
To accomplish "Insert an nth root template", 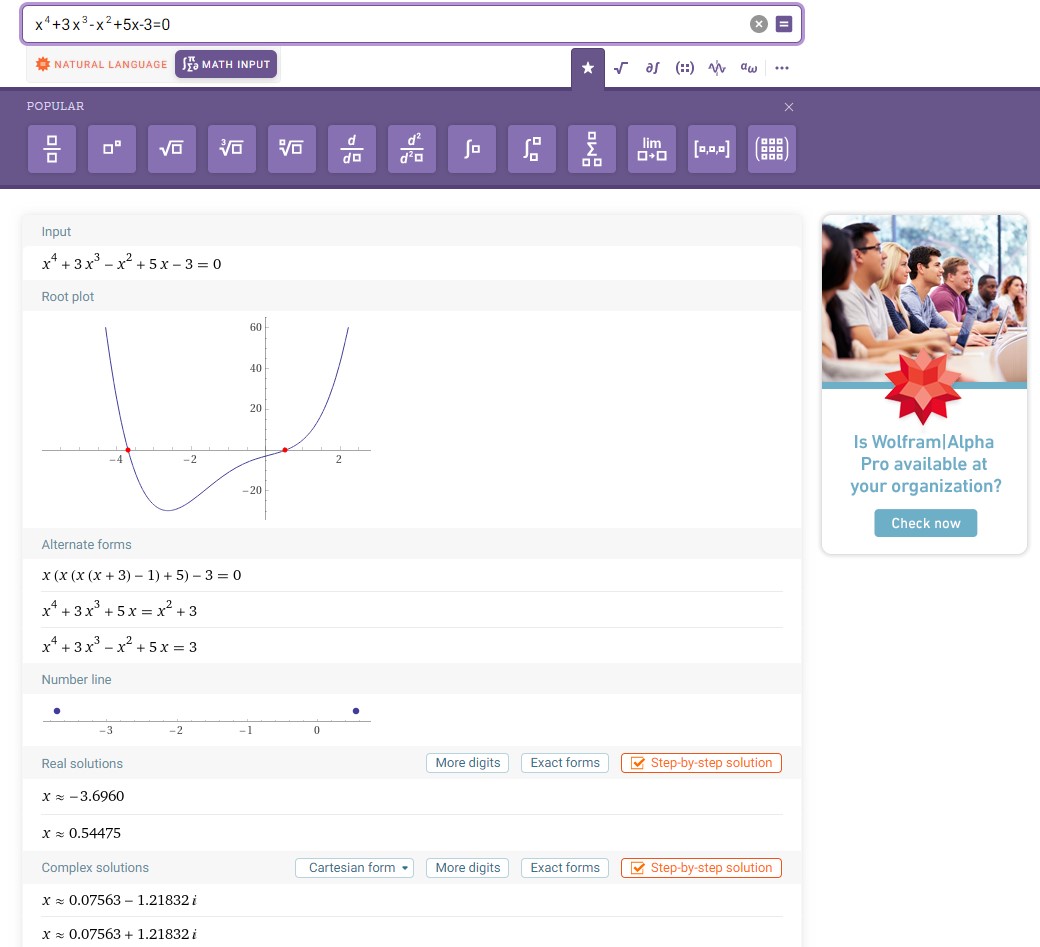I will tap(292, 149).
